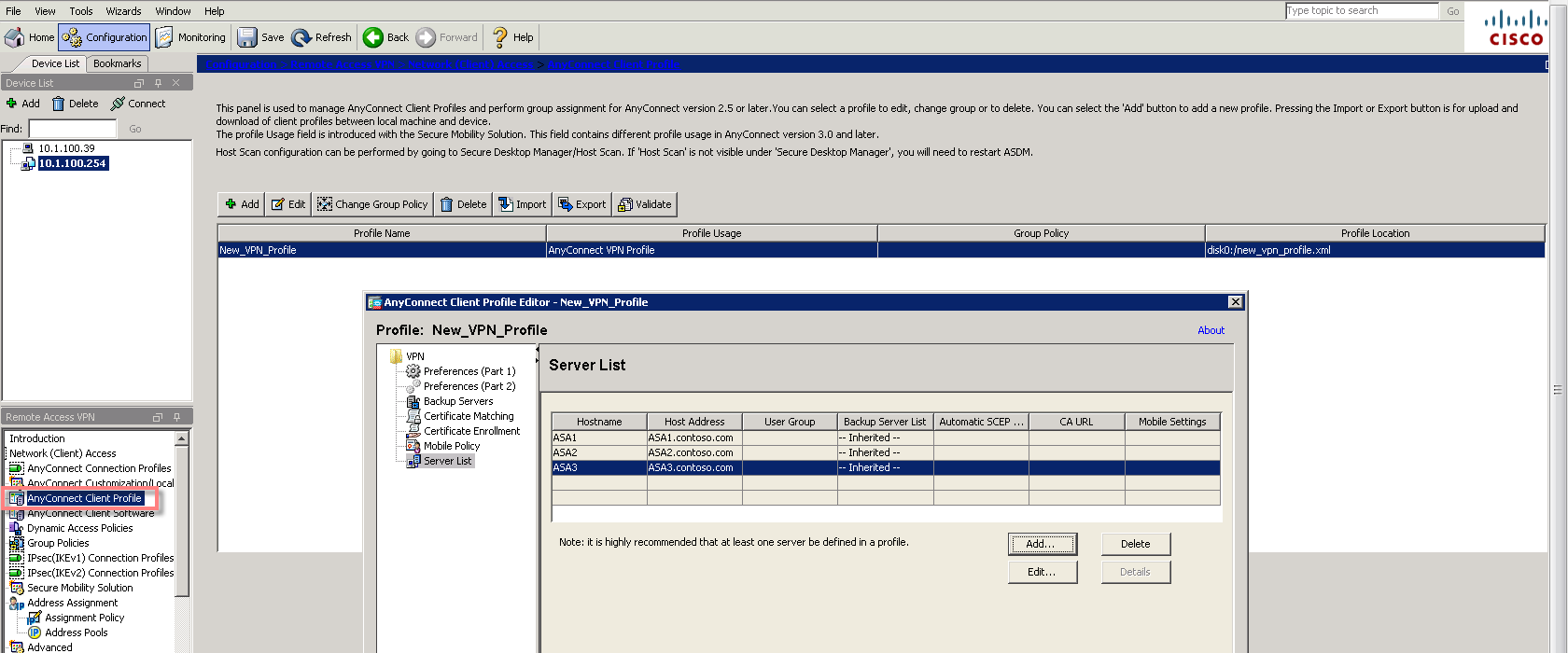Select device 10.1.100.39
This screenshot has height=653, width=1568.
(66, 148)
